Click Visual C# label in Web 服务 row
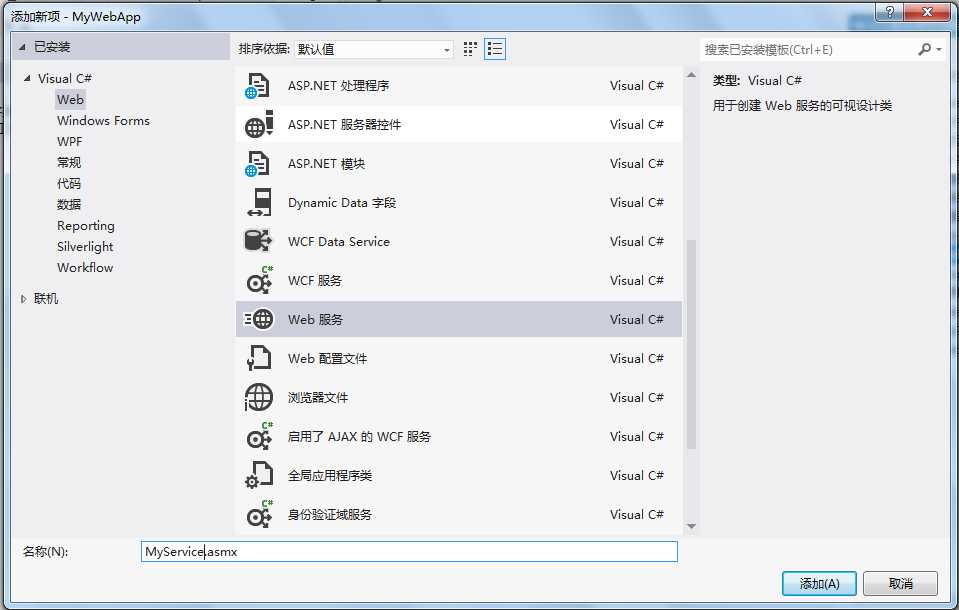This screenshot has height=610, width=959. coord(637,319)
